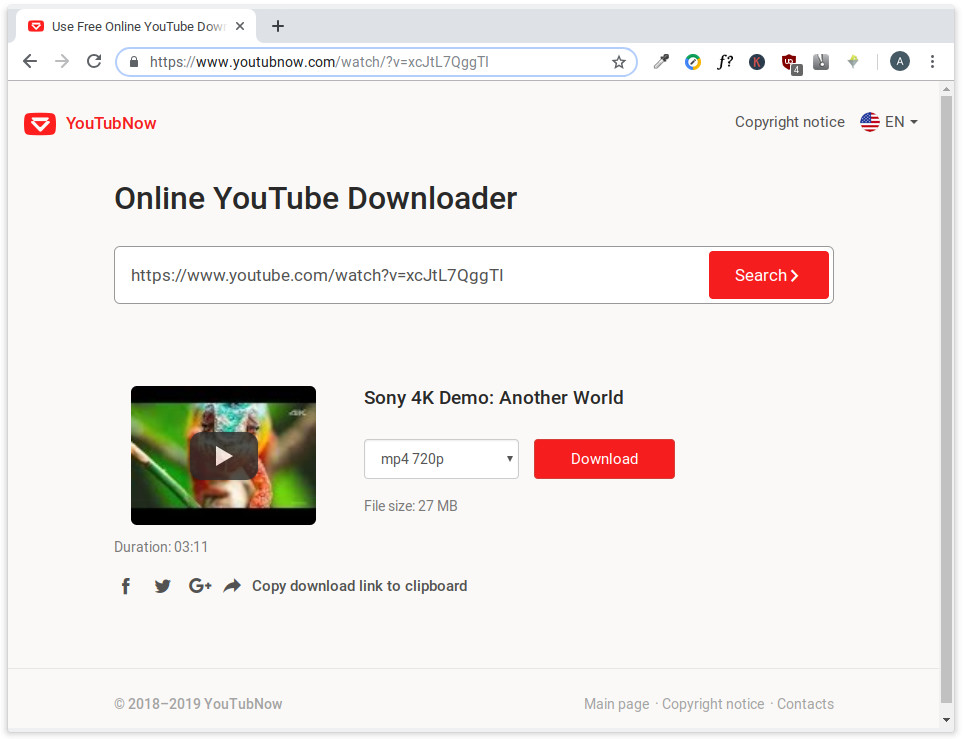This screenshot has width=964, height=739.
Task: Click the Sony 4K Demo: Another World title
Action: (x=494, y=398)
